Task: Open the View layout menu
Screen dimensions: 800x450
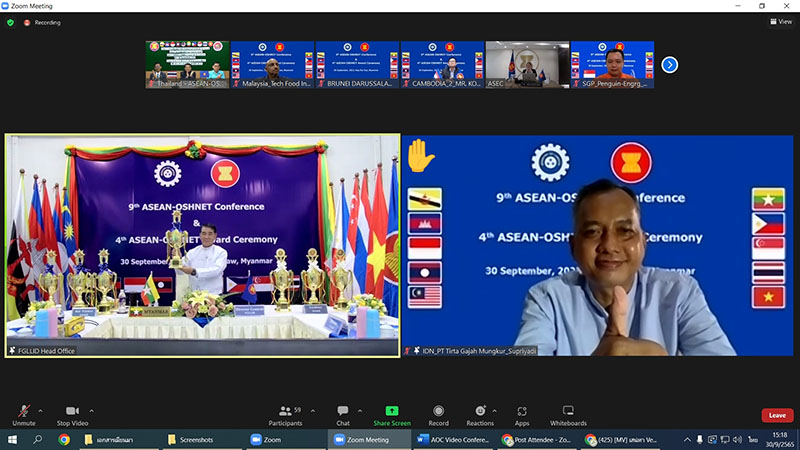Action: 780,22
